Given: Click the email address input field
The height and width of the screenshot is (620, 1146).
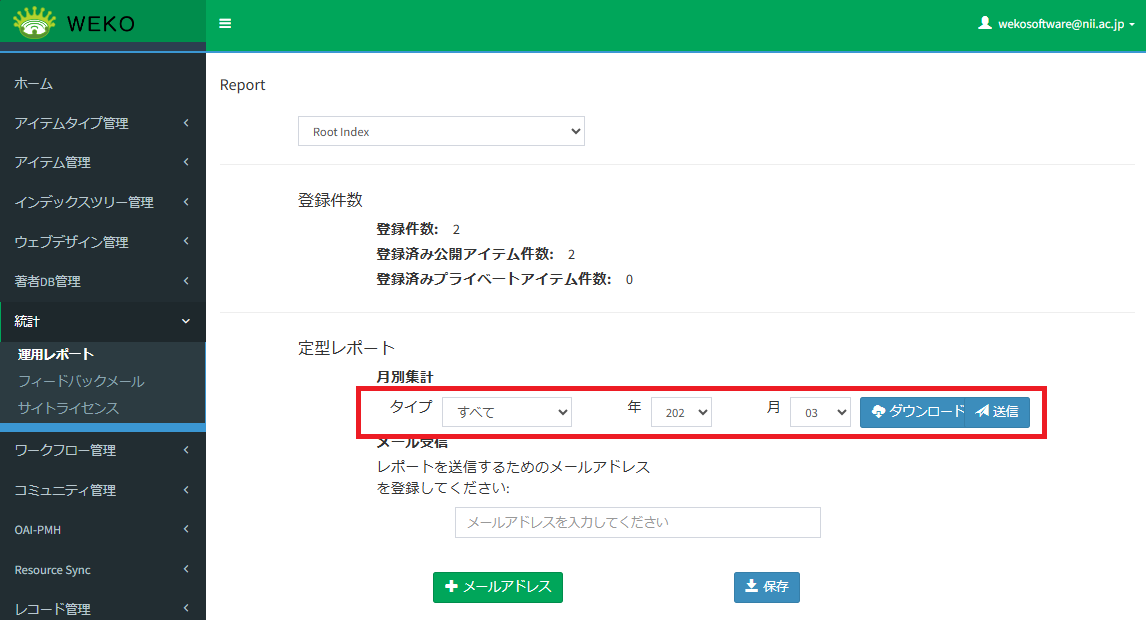Looking at the screenshot, I should [x=637, y=522].
